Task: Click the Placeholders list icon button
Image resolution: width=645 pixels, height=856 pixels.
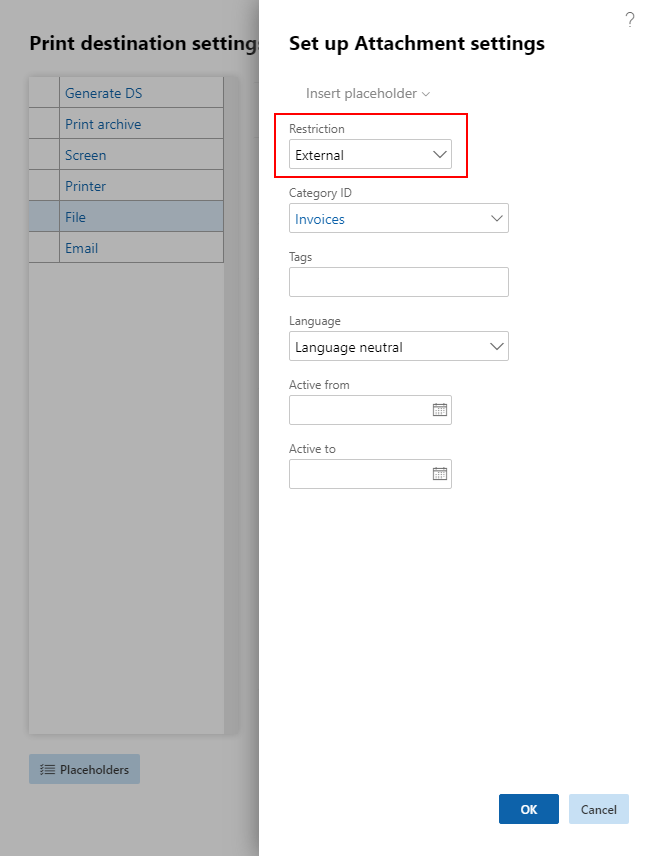Action: coord(85,769)
